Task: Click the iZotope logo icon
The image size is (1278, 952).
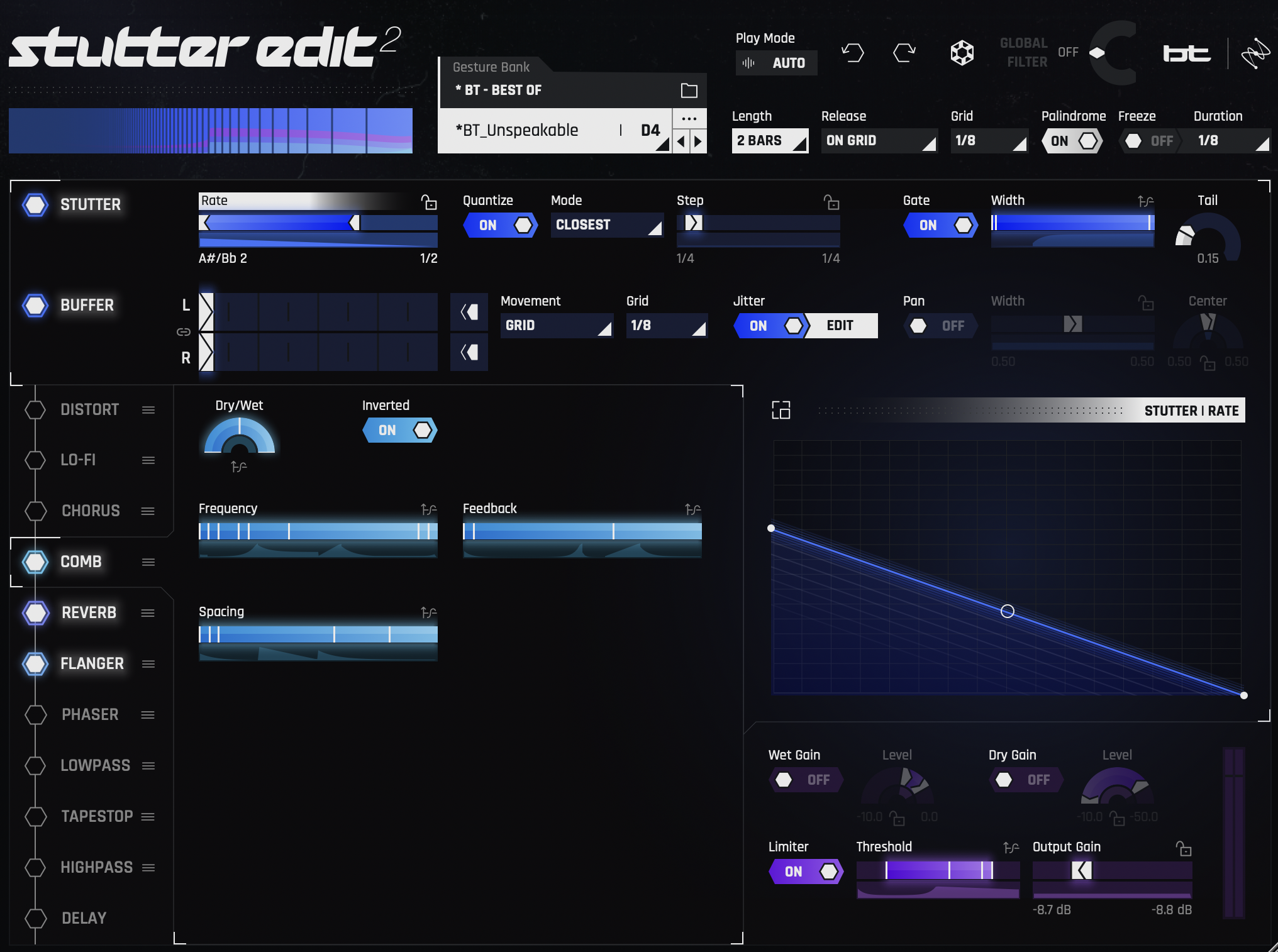Action: click(1255, 53)
